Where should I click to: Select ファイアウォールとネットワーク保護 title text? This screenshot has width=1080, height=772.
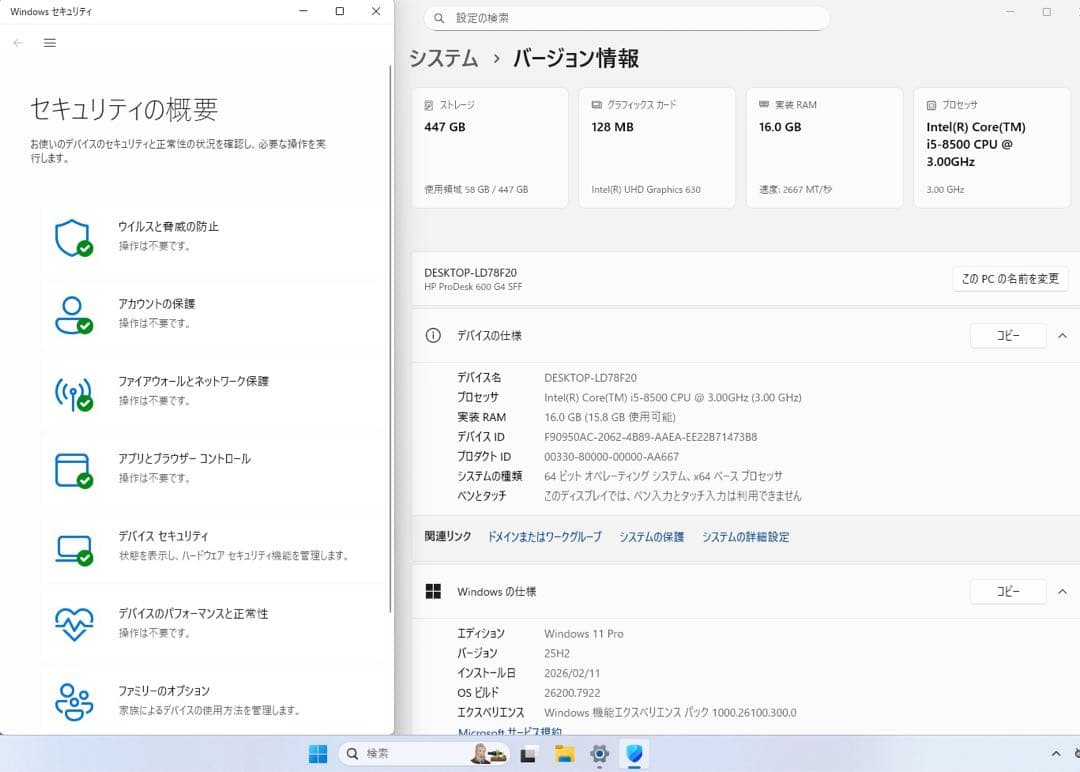pos(193,381)
